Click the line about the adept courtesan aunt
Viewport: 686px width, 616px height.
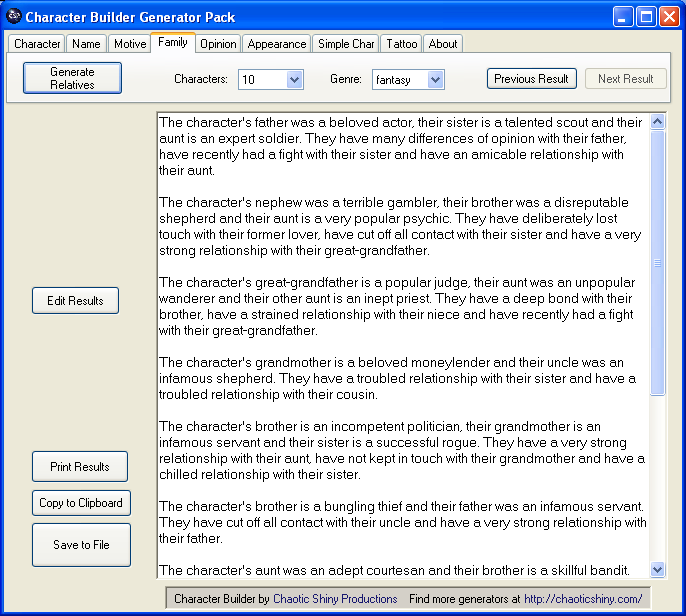tap(394, 570)
